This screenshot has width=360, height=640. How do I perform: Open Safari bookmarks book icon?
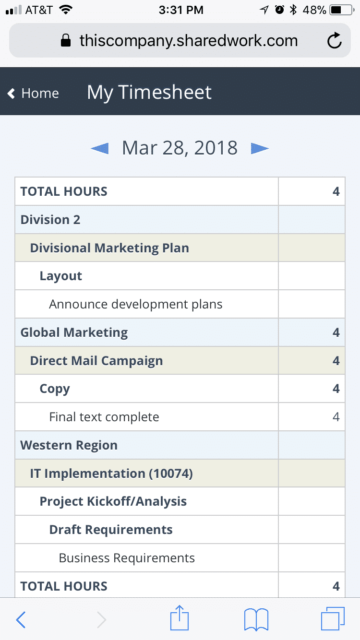(x=256, y=620)
